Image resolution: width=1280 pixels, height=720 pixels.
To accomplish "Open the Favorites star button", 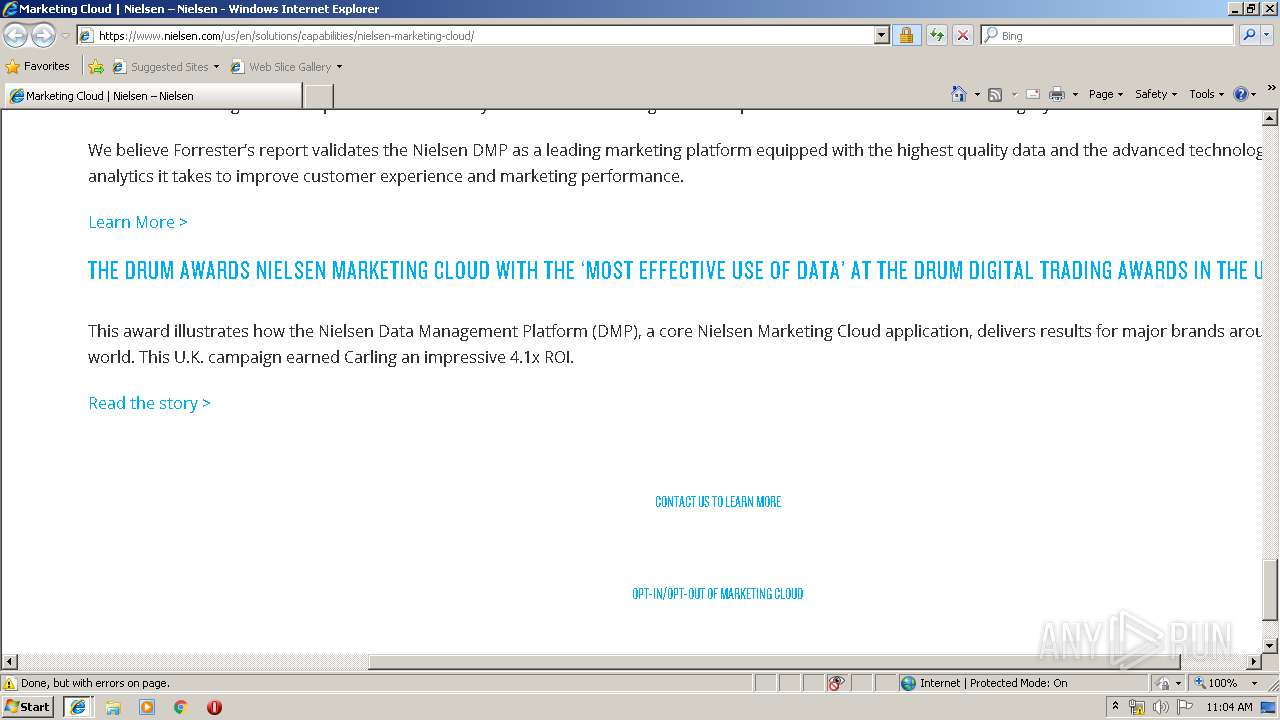I will [38, 67].
